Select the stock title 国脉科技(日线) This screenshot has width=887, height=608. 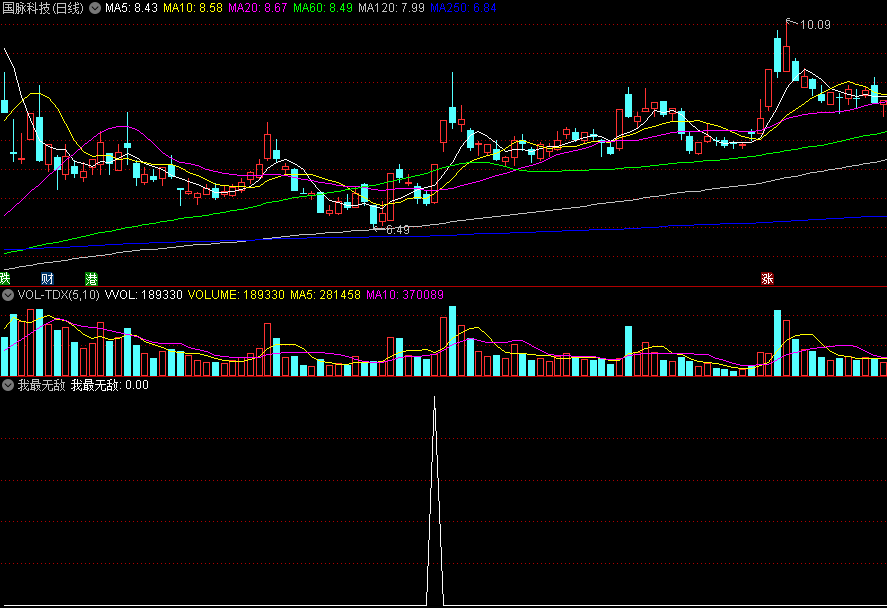coord(43,8)
